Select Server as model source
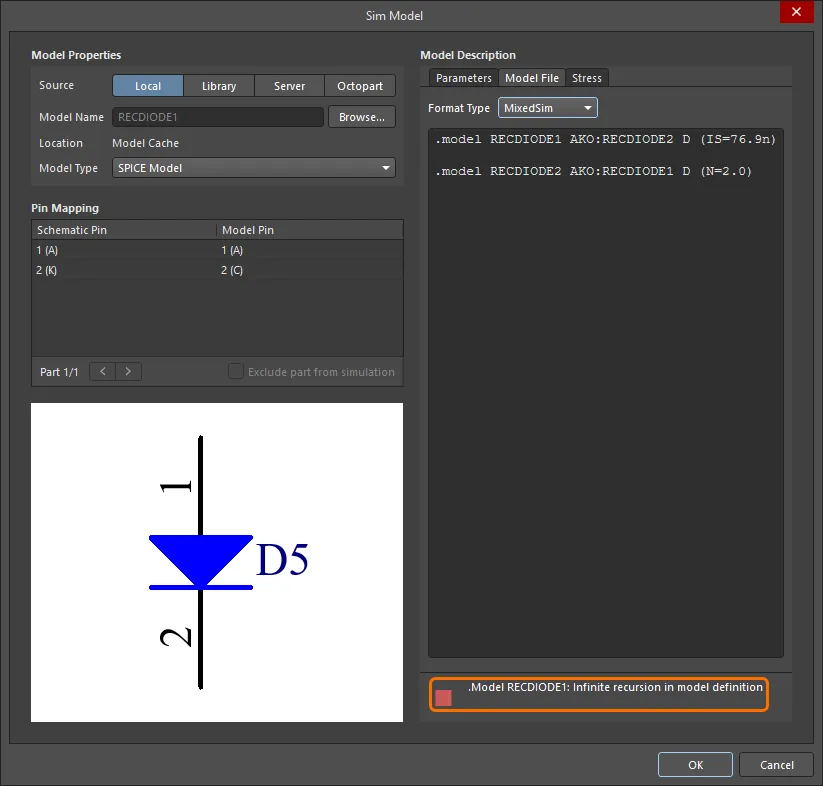 pos(289,86)
